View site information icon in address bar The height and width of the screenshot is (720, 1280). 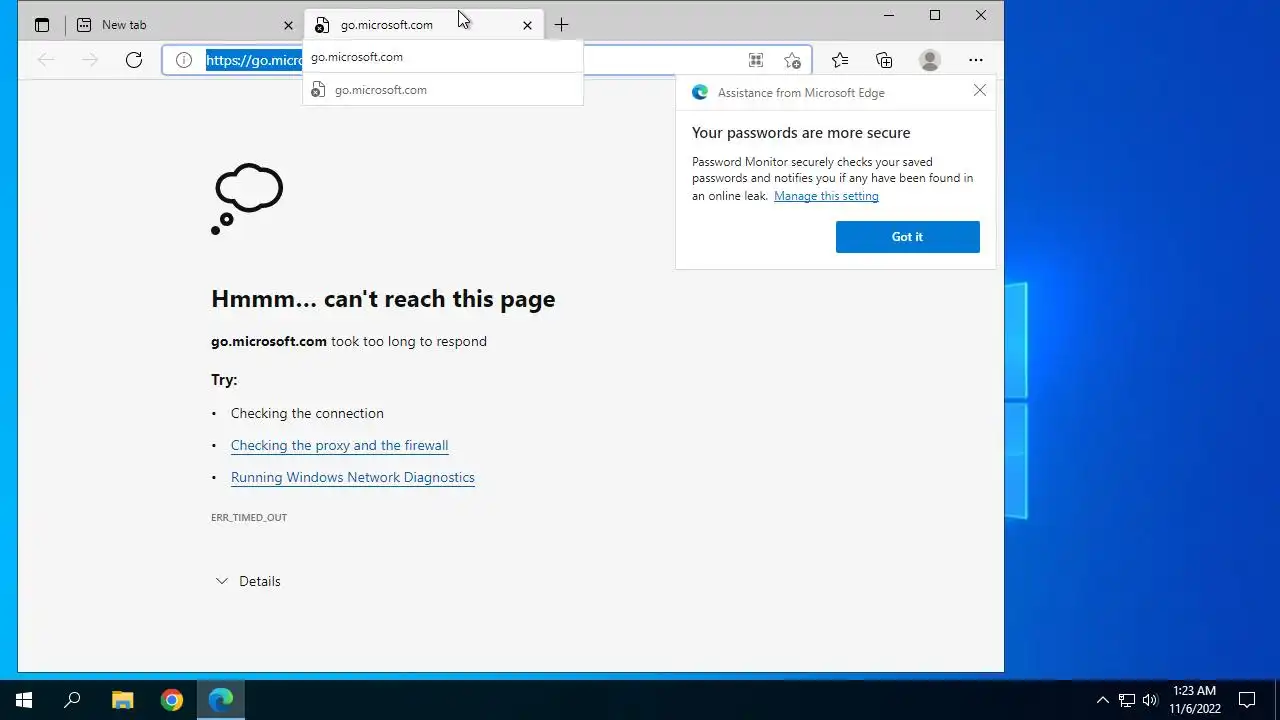(x=184, y=60)
